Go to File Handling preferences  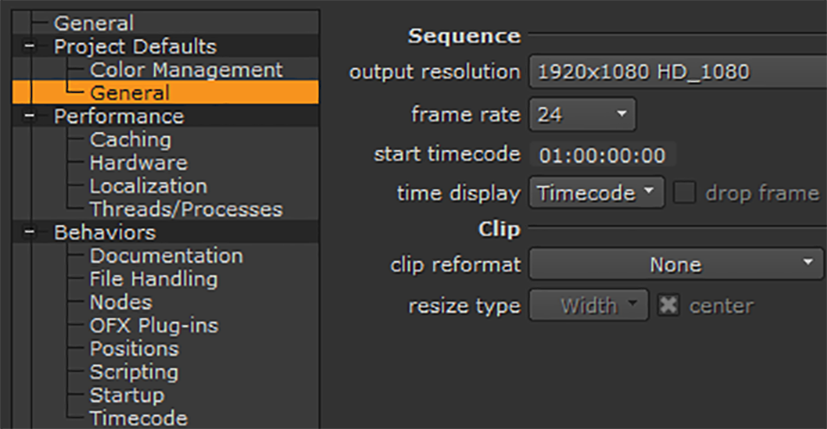point(153,279)
